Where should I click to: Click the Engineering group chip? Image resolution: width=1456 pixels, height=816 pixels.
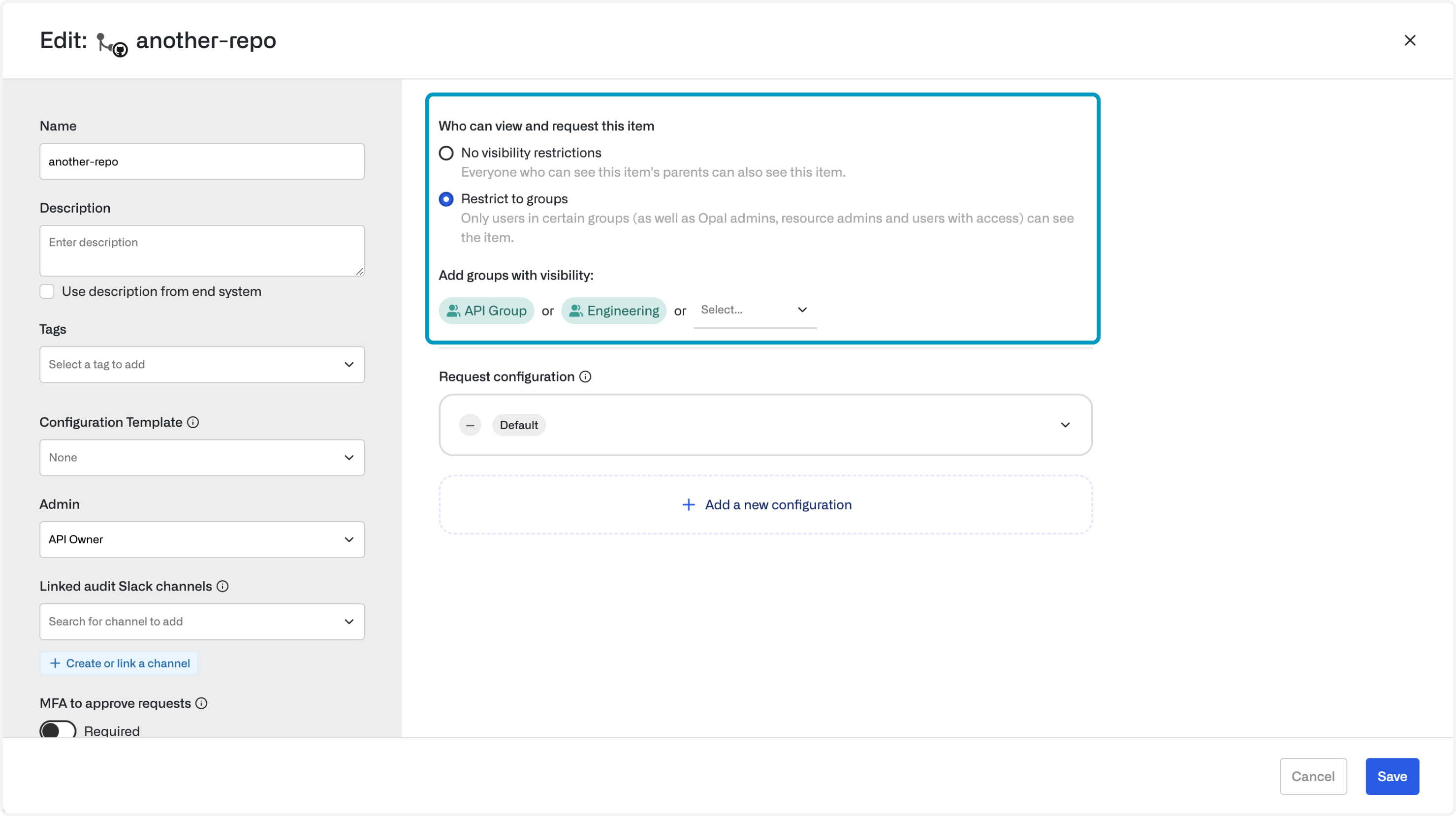click(613, 310)
